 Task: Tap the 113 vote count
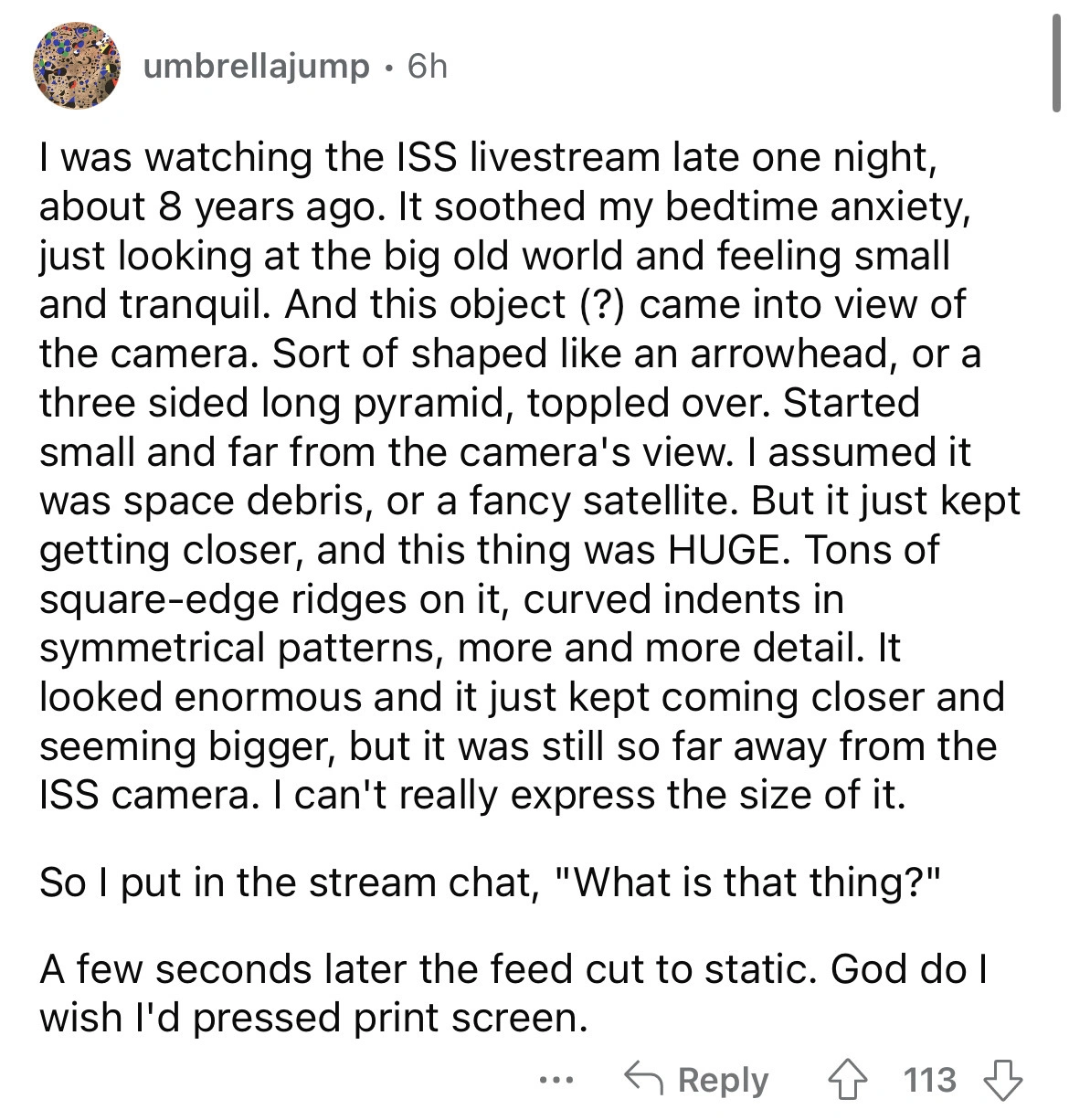(x=930, y=1080)
